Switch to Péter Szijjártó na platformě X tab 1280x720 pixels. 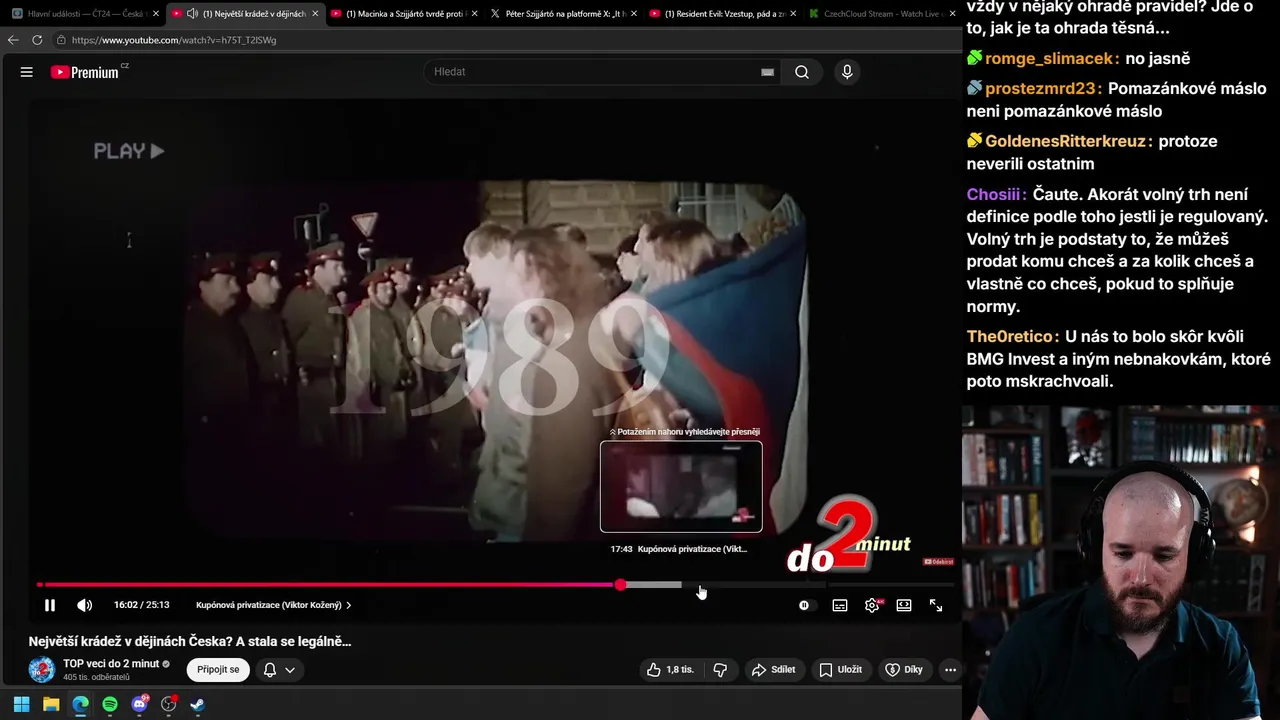(565, 14)
